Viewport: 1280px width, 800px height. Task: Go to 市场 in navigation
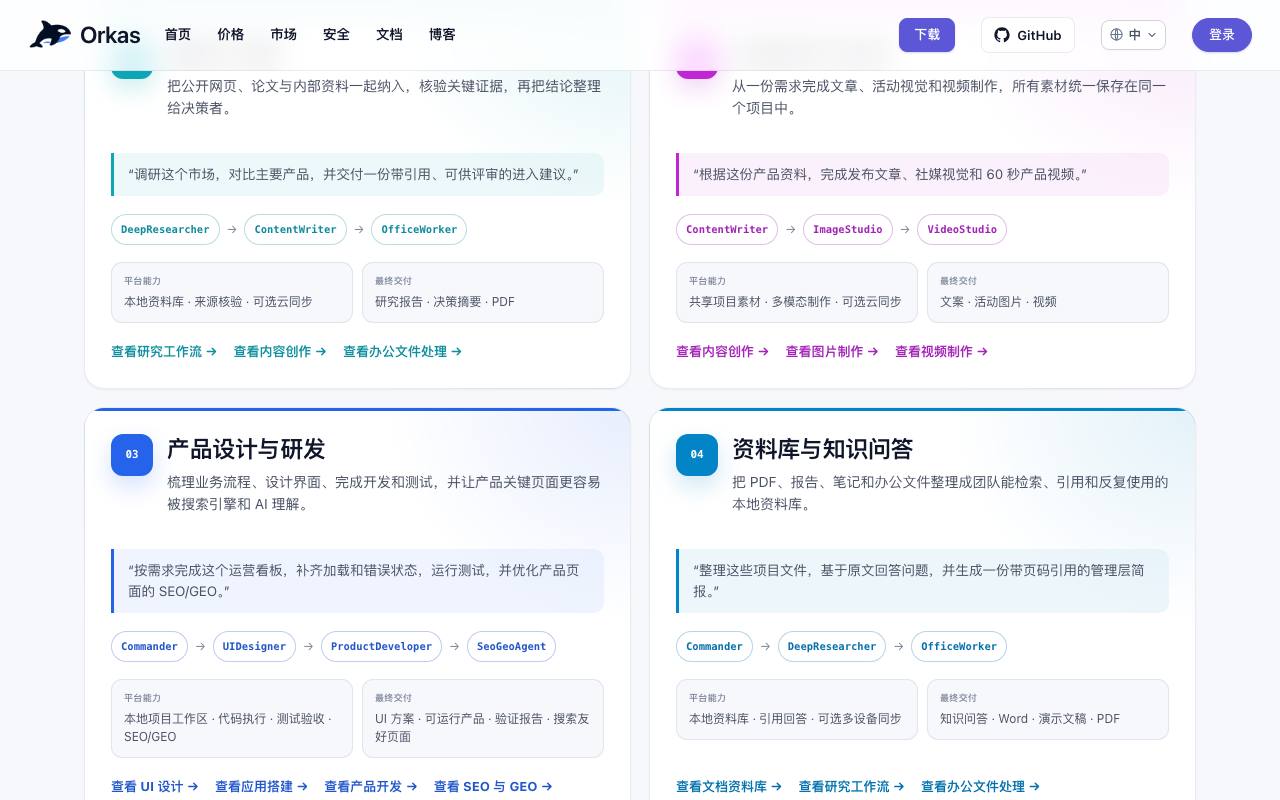(284, 35)
